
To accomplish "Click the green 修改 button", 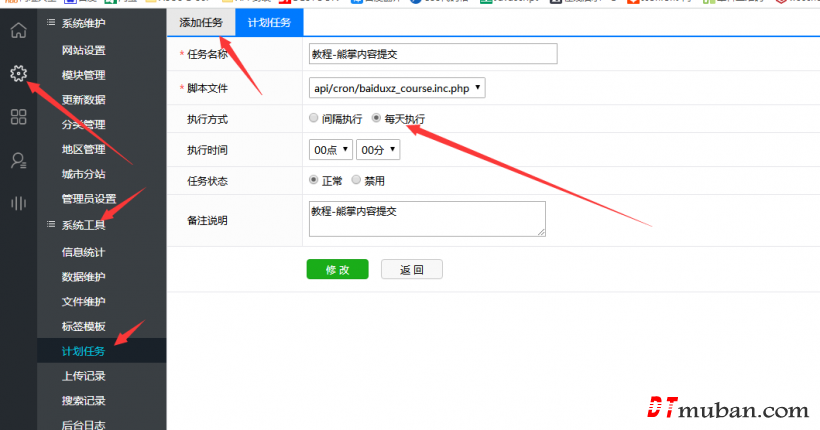I will 337,270.
